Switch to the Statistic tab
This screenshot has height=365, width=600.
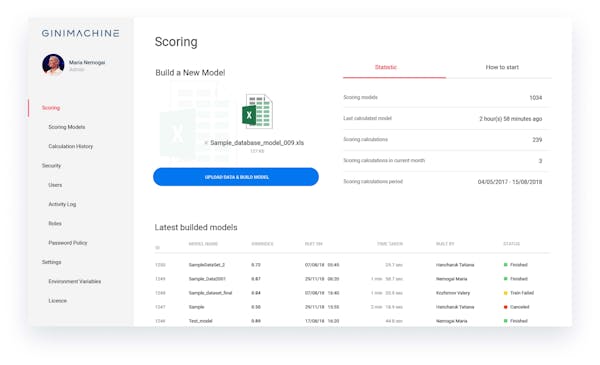pyautogui.click(x=386, y=67)
